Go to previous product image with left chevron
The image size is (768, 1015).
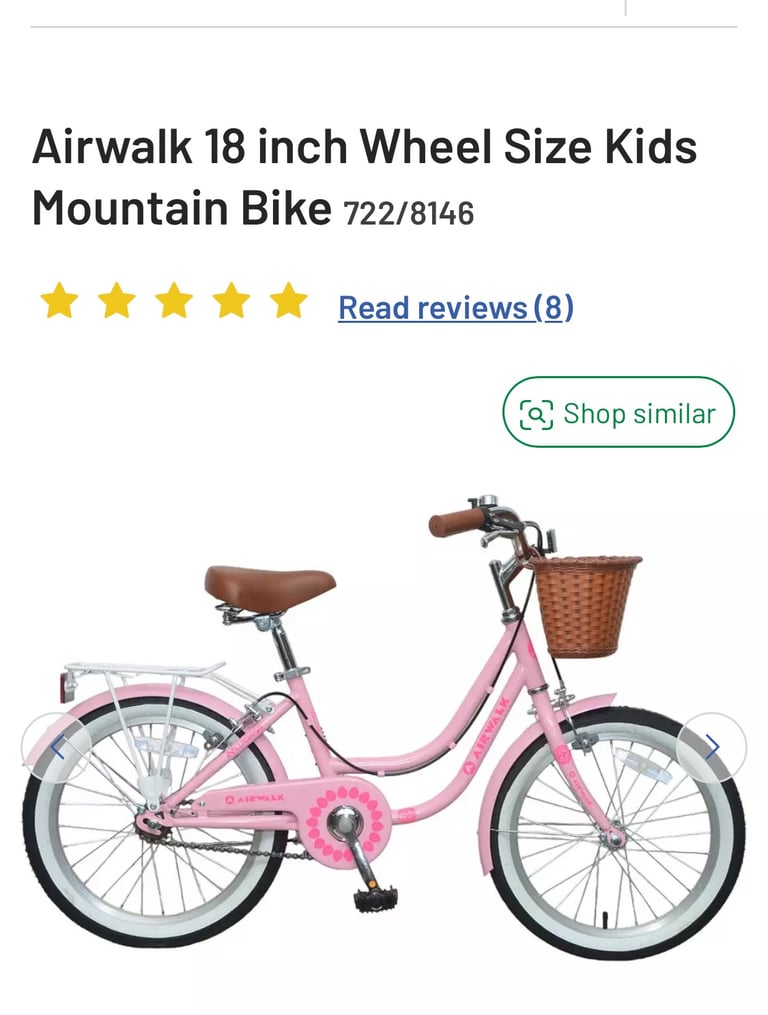[57, 748]
